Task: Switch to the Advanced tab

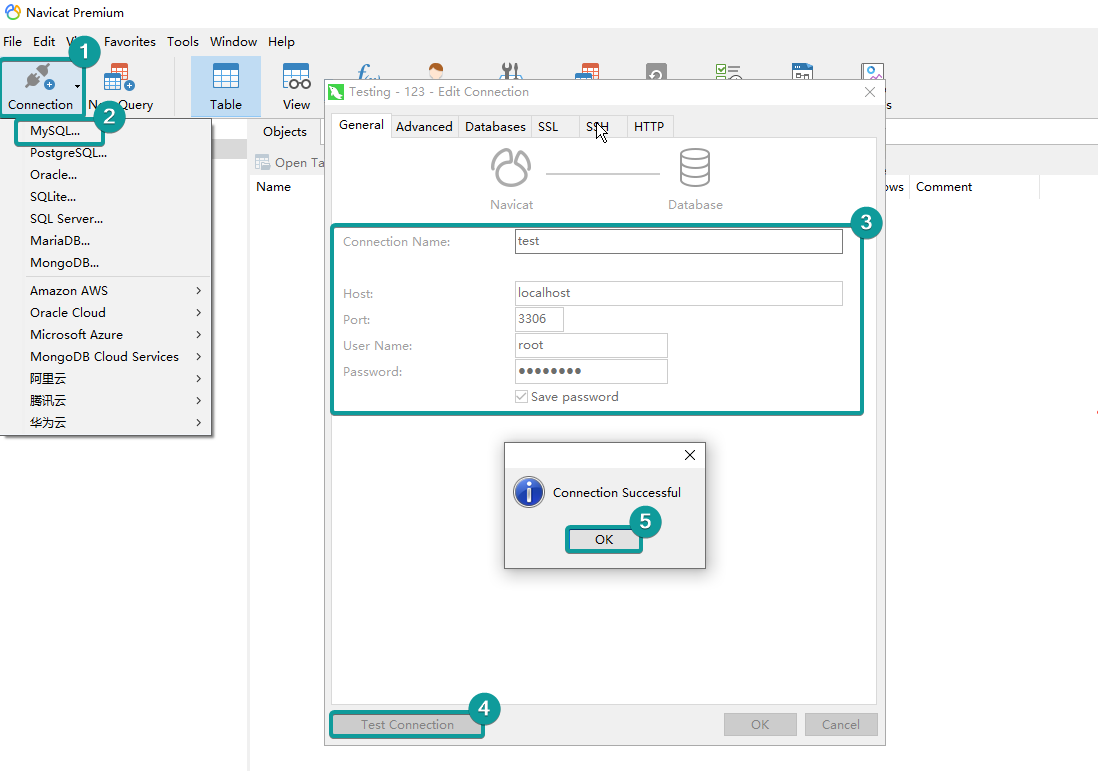Action: click(424, 127)
